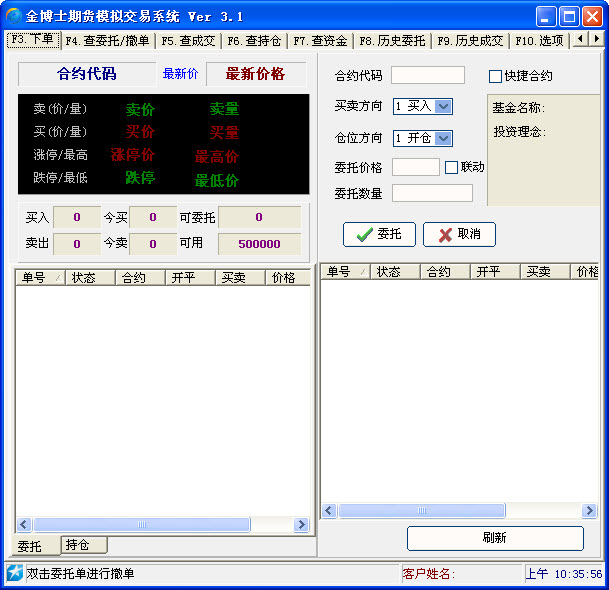Viewport: 609px width, 590px height.
Task: Click the 刷新 button
Action: click(495, 538)
